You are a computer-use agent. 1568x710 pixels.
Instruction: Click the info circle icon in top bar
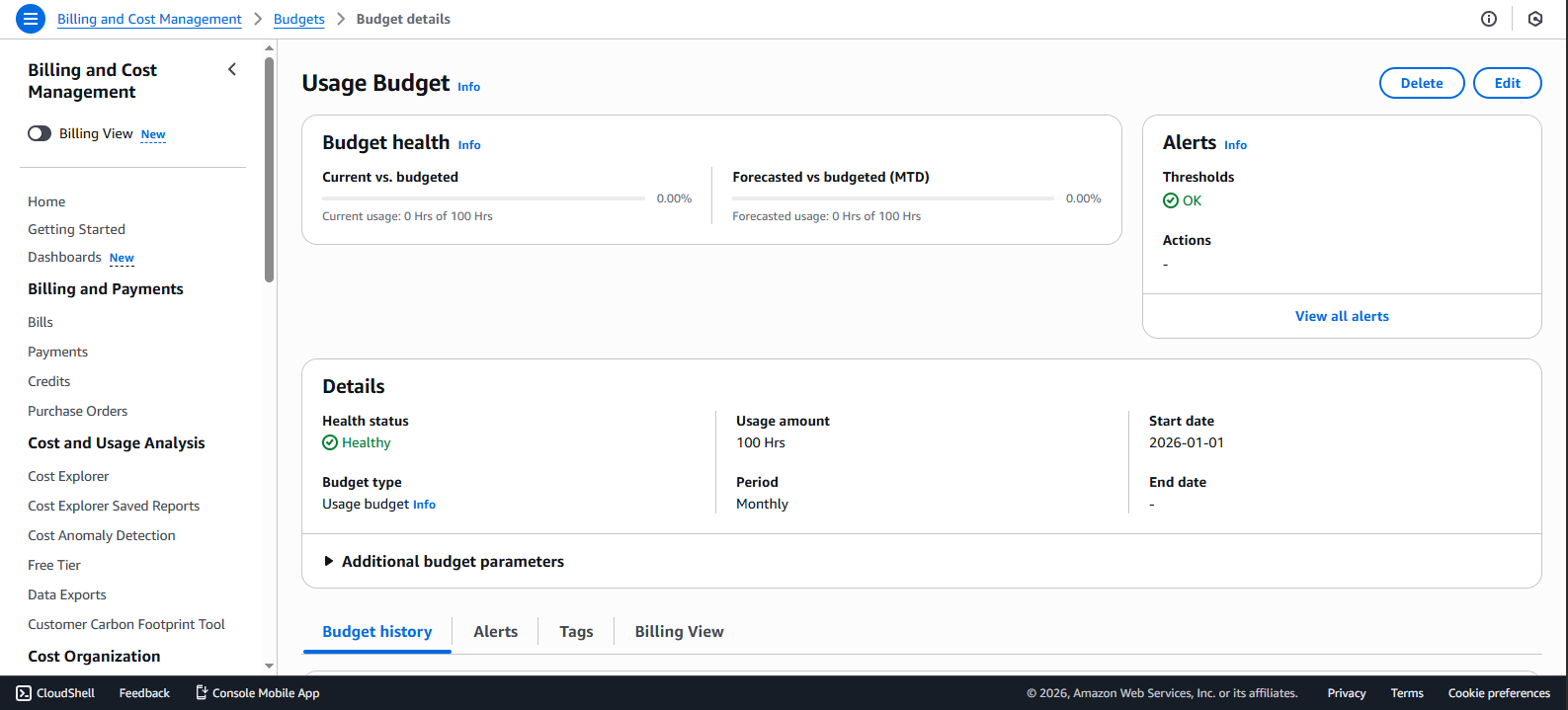(x=1489, y=19)
